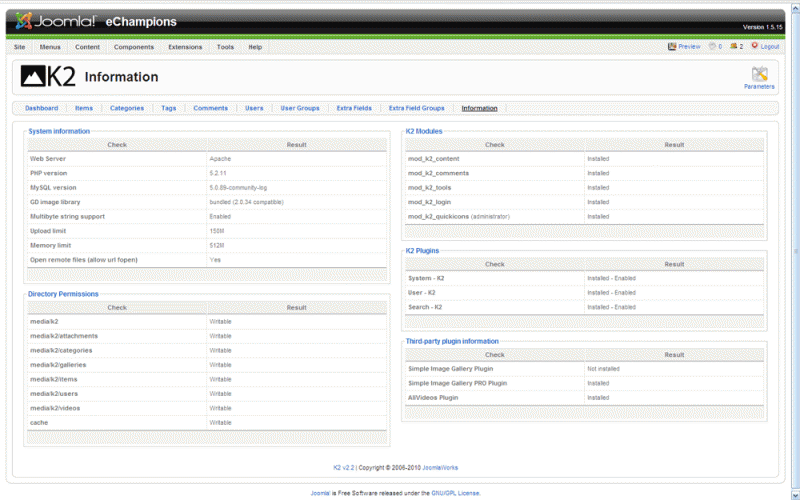Click the K2 Modules heading

(x=423, y=131)
